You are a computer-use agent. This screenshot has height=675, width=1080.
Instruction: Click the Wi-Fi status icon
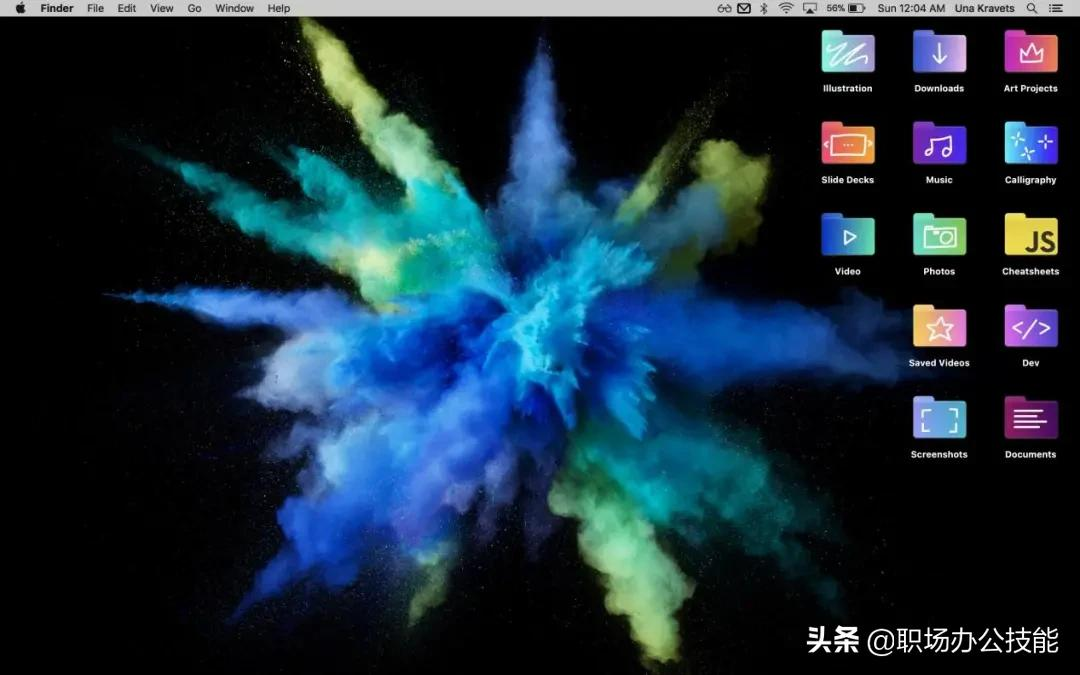[786, 8]
